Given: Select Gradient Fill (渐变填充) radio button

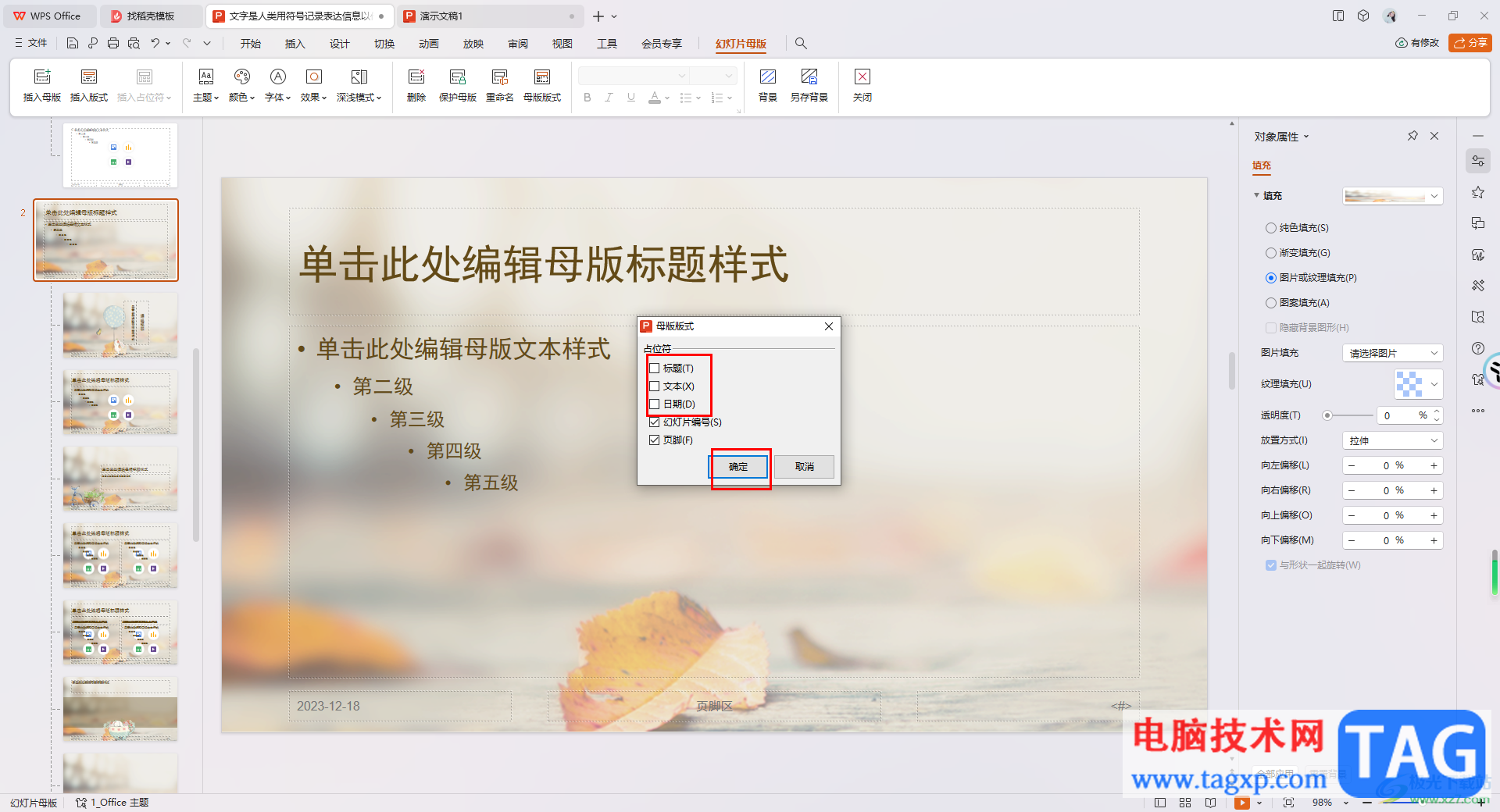Looking at the screenshot, I should pos(1271,253).
